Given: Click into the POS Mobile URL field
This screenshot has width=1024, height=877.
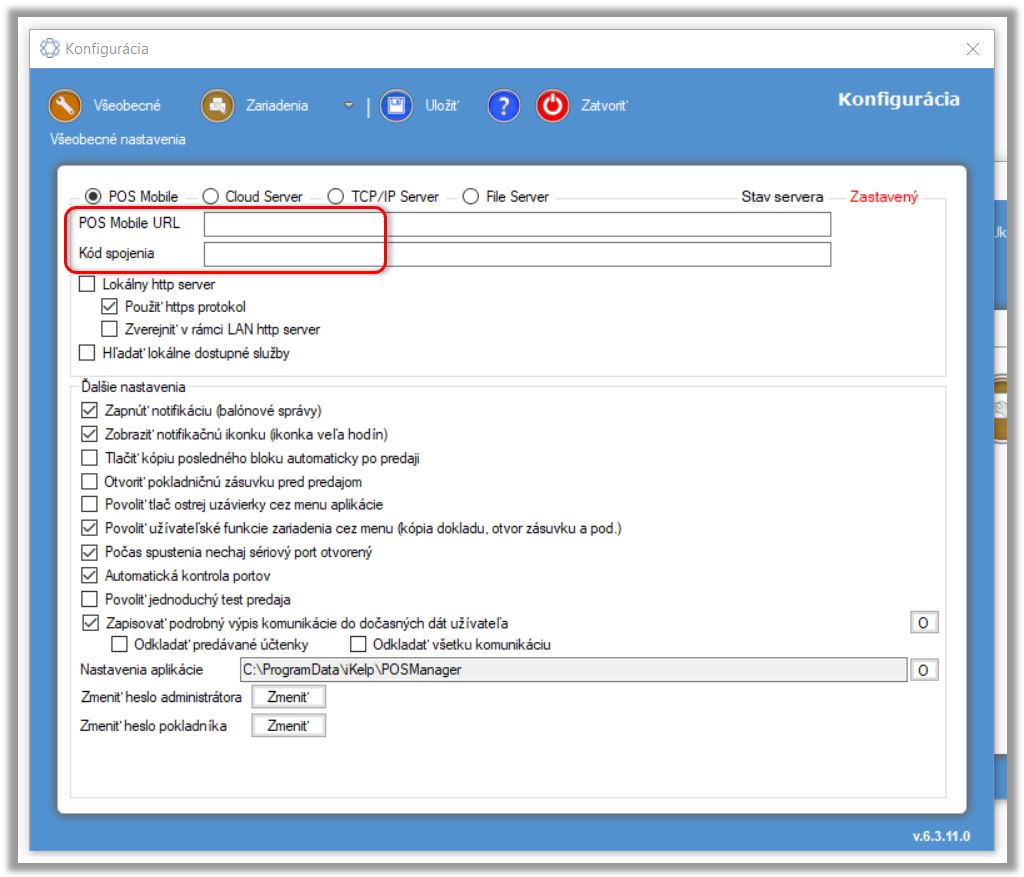Looking at the screenshot, I should click(x=516, y=224).
